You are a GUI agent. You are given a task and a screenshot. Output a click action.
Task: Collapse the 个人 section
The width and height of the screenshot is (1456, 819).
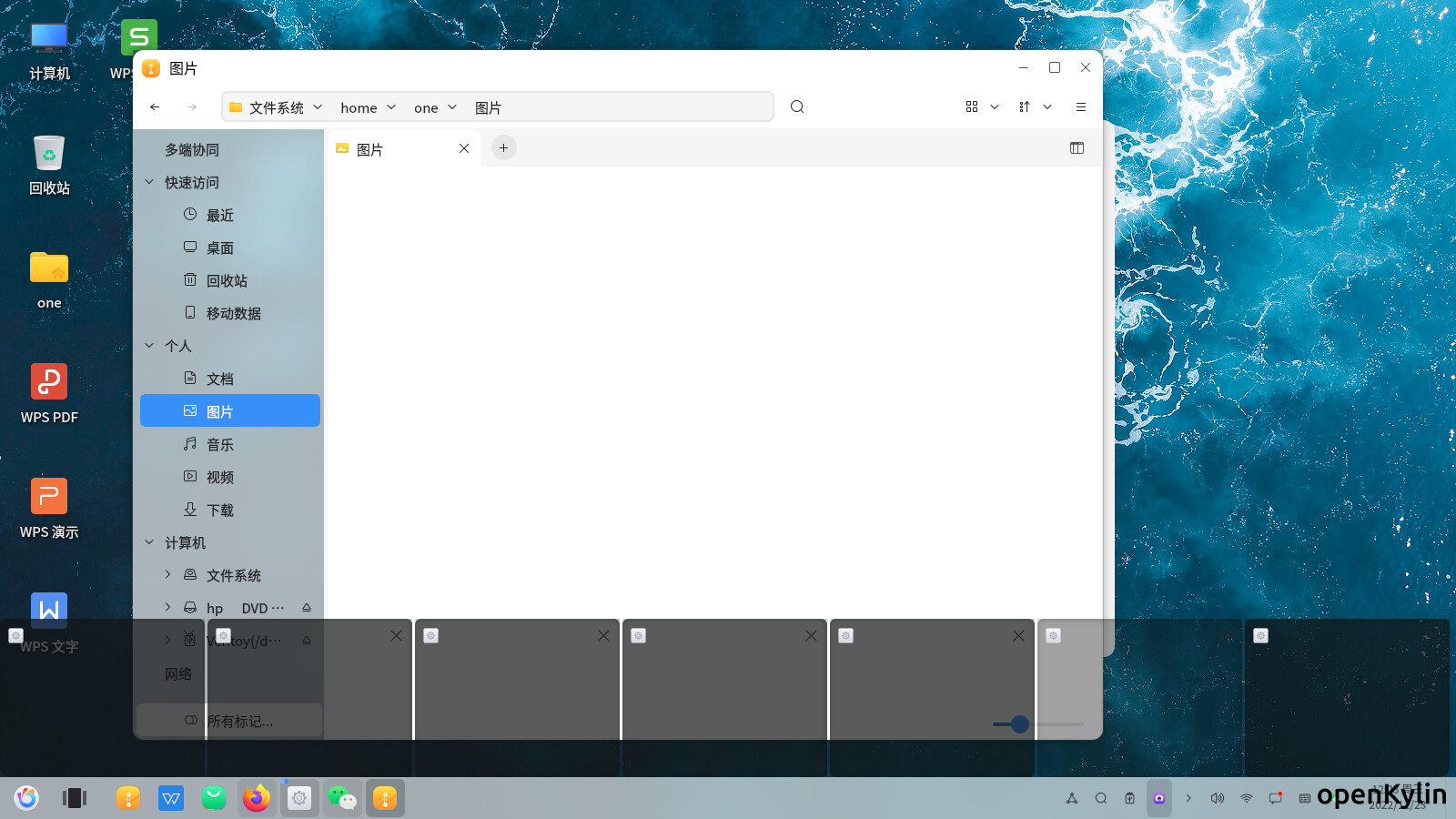click(x=149, y=346)
